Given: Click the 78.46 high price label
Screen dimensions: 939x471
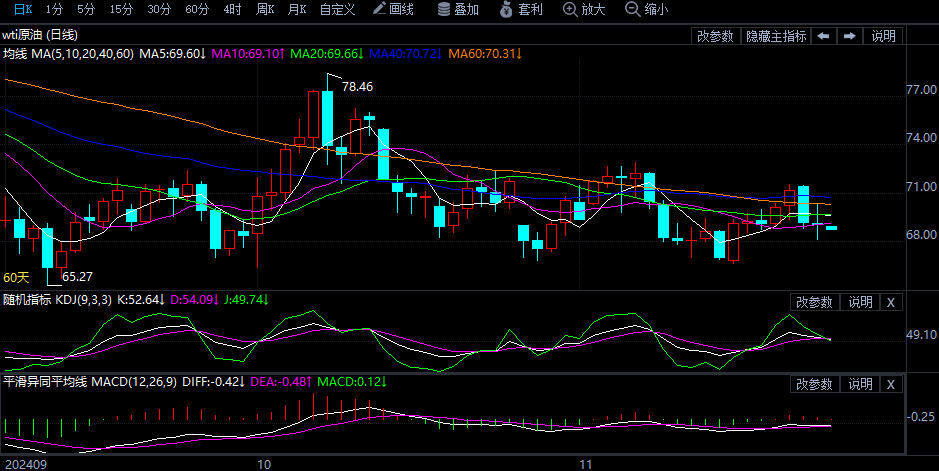Looking at the screenshot, I should pos(358,87).
